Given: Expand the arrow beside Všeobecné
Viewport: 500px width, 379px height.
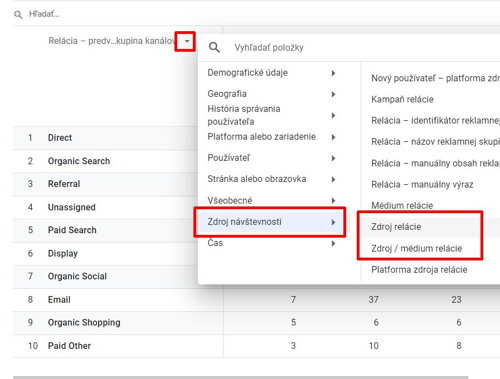Looking at the screenshot, I should point(333,200).
